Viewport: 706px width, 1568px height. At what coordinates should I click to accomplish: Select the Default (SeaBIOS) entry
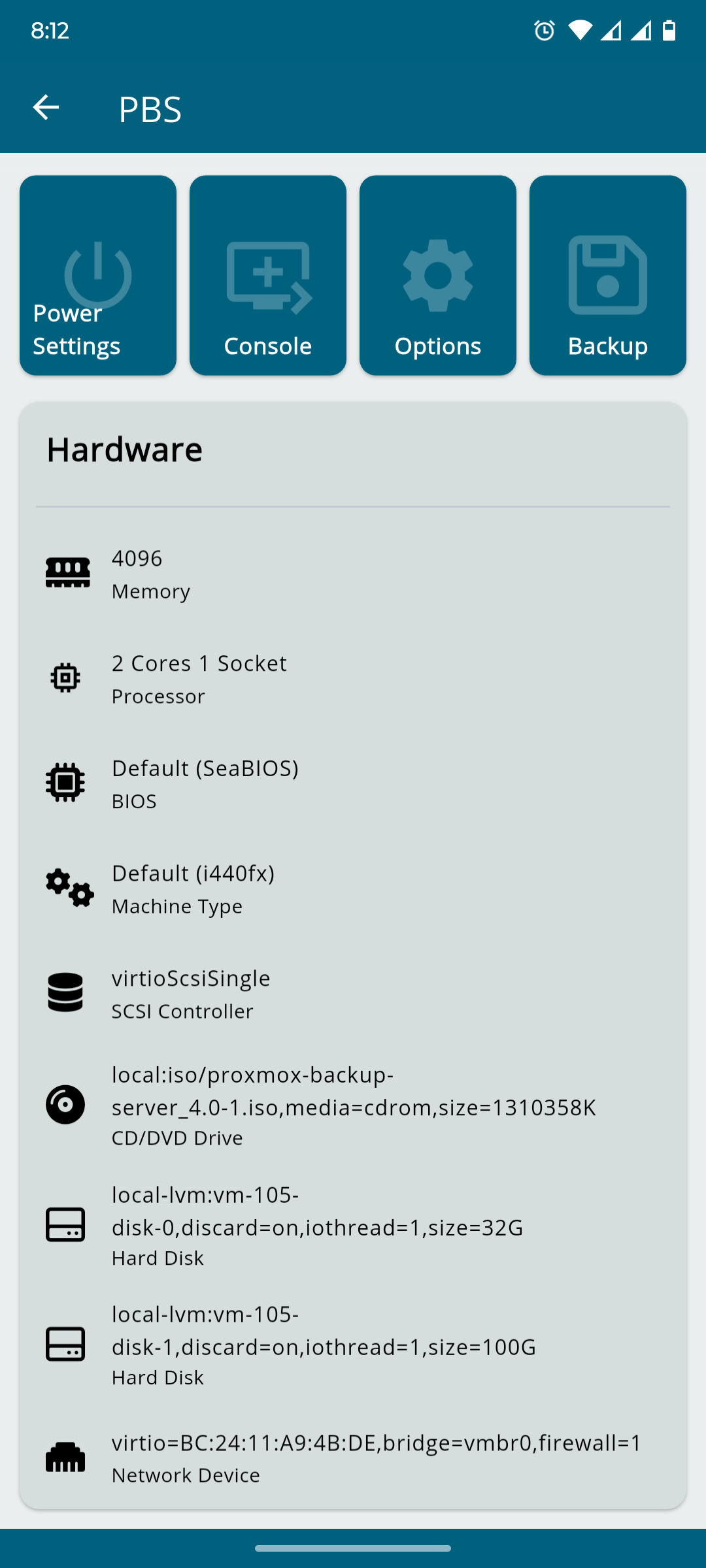205,783
